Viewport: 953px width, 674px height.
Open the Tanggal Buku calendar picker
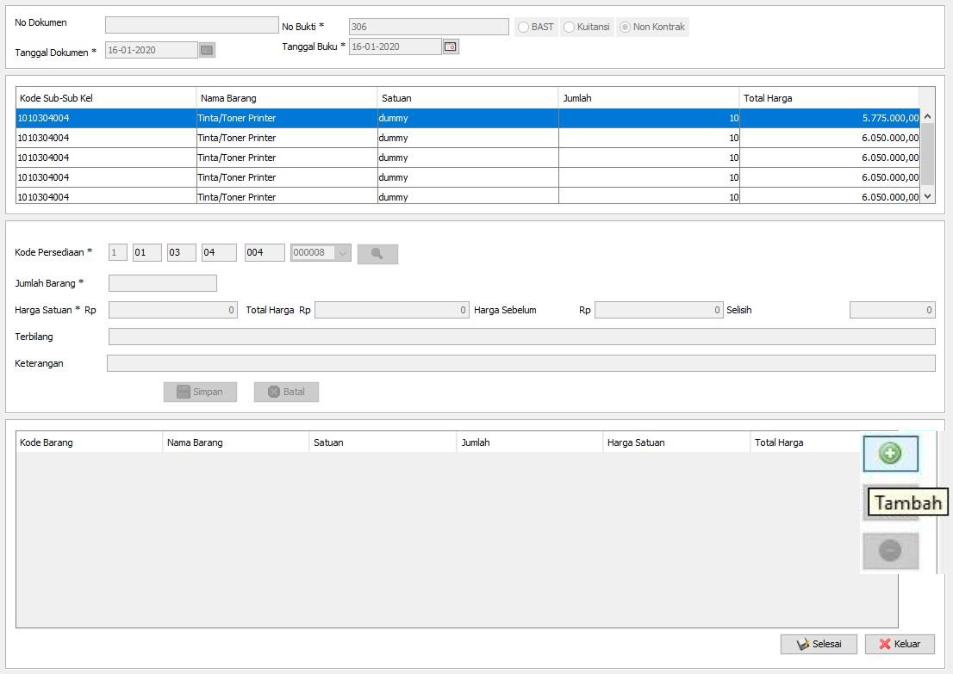pyautogui.click(x=450, y=46)
